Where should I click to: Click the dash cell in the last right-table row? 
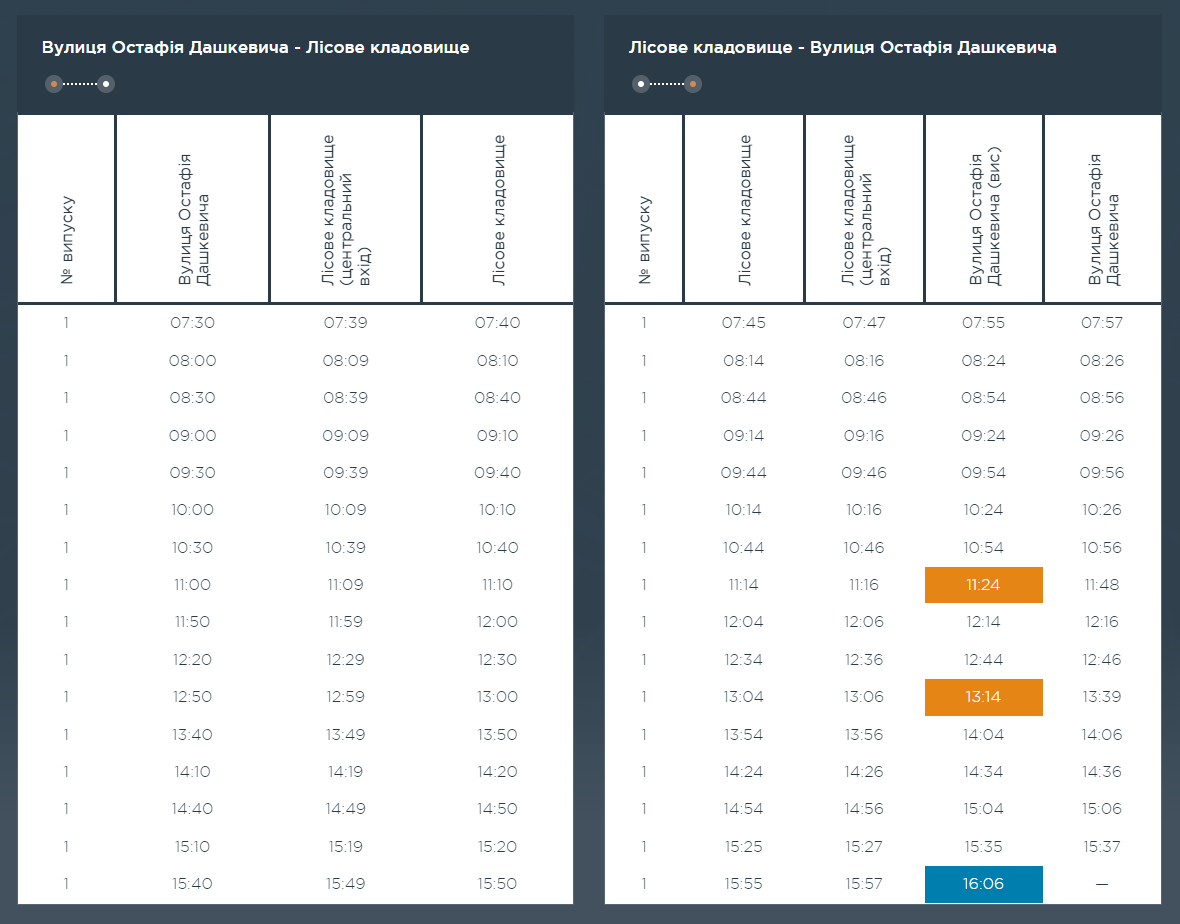1102,884
